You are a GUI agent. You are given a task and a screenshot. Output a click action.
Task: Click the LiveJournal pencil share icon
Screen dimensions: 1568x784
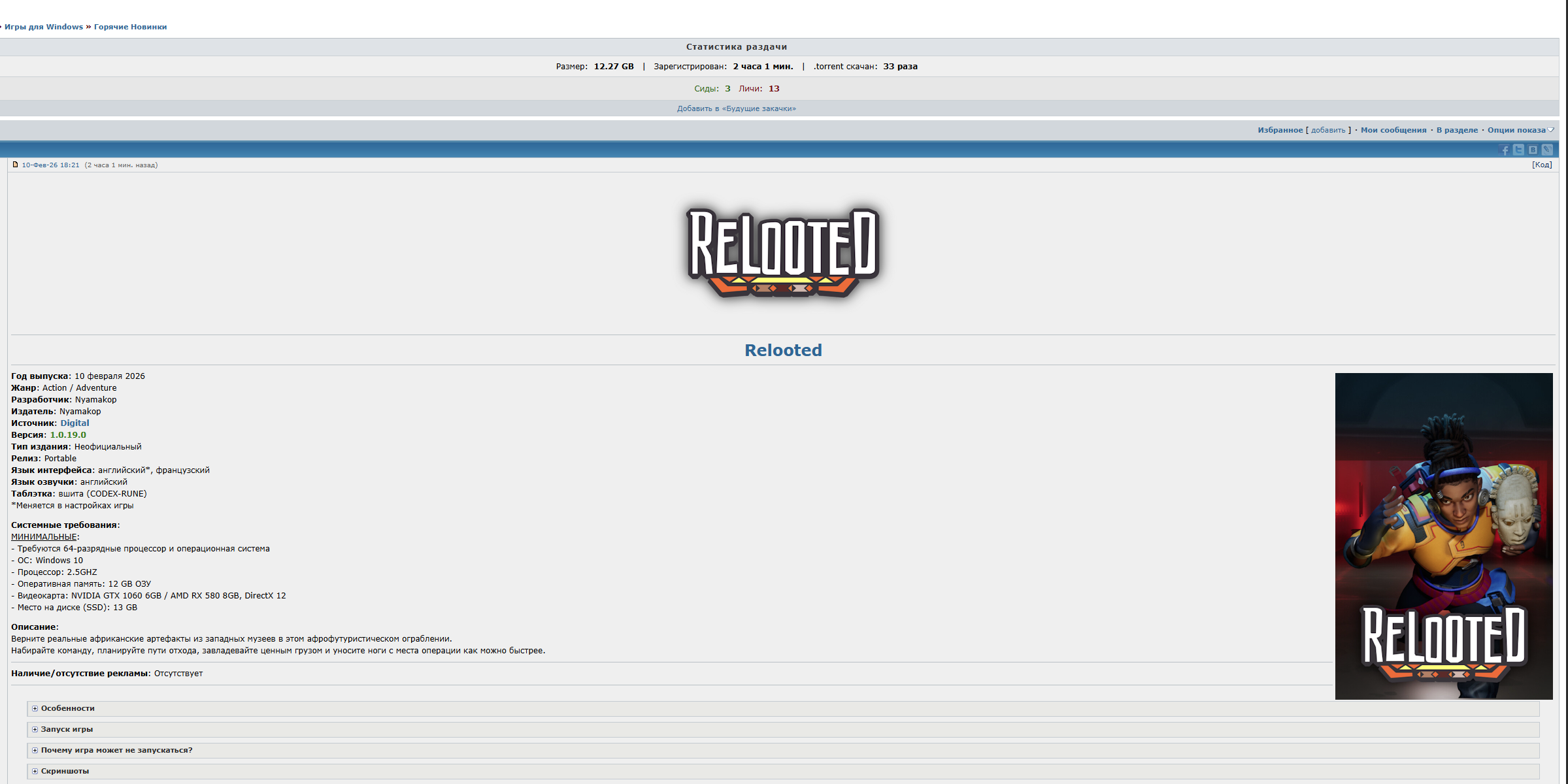[x=1547, y=150]
